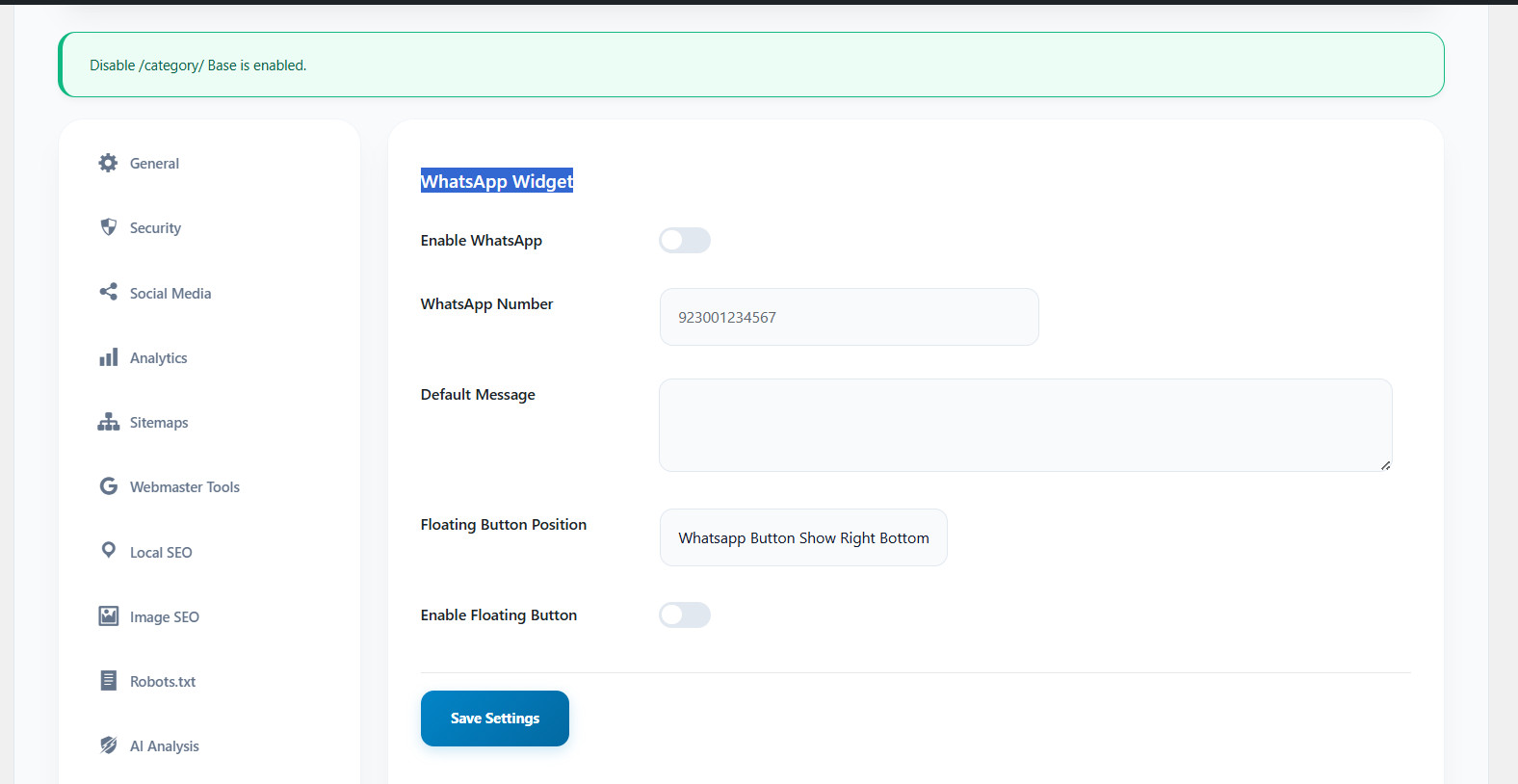Click the Webmaster Tools Google icon
The width and height of the screenshot is (1518, 784).
click(108, 486)
